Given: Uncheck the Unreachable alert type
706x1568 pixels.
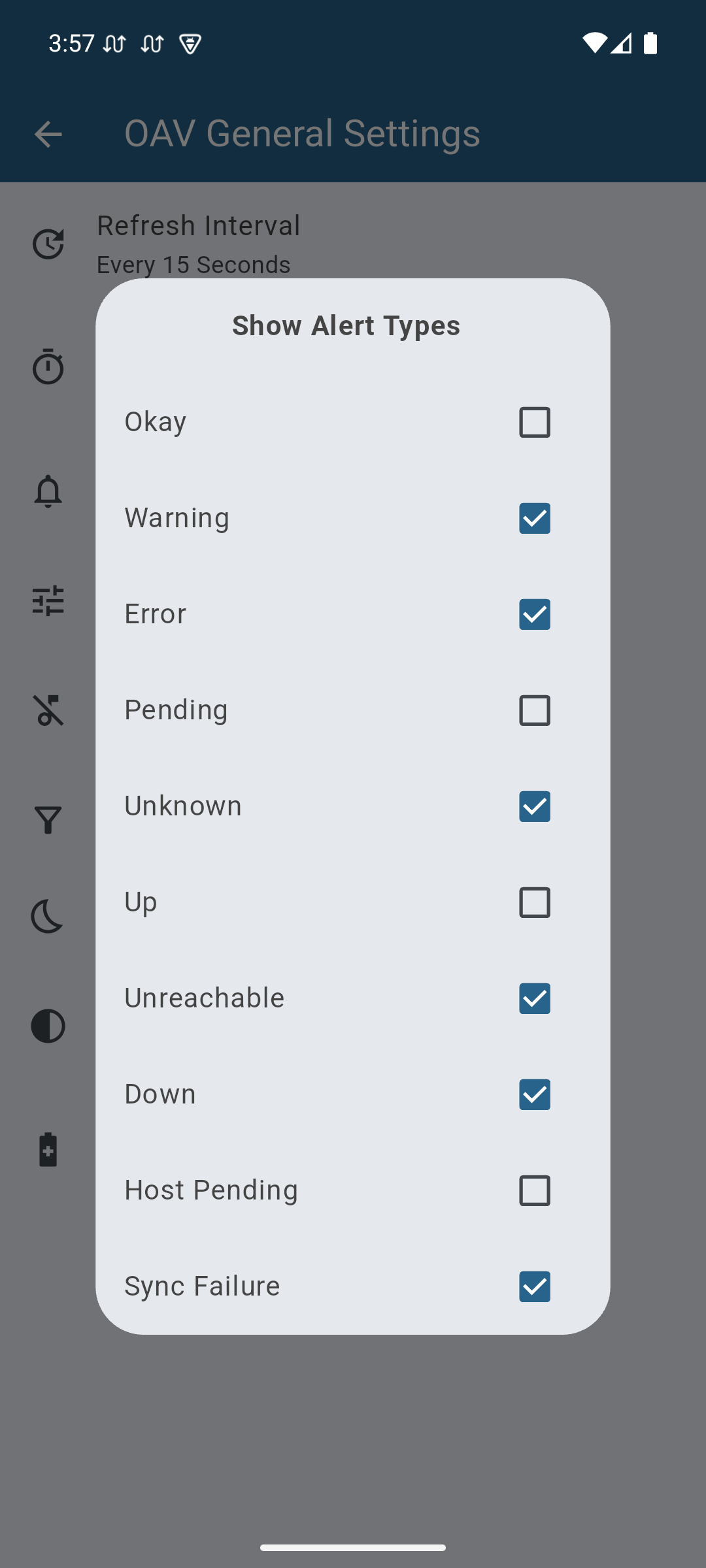Looking at the screenshot, I should pyautogui.click(x=534, y=998).
